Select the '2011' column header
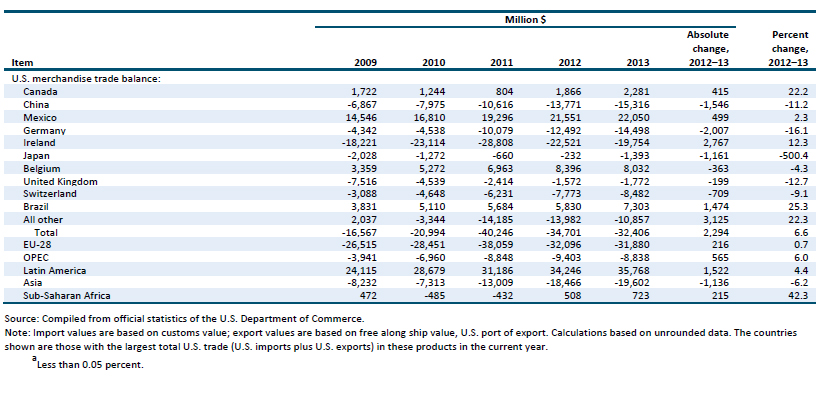 (x=503, y=63)
